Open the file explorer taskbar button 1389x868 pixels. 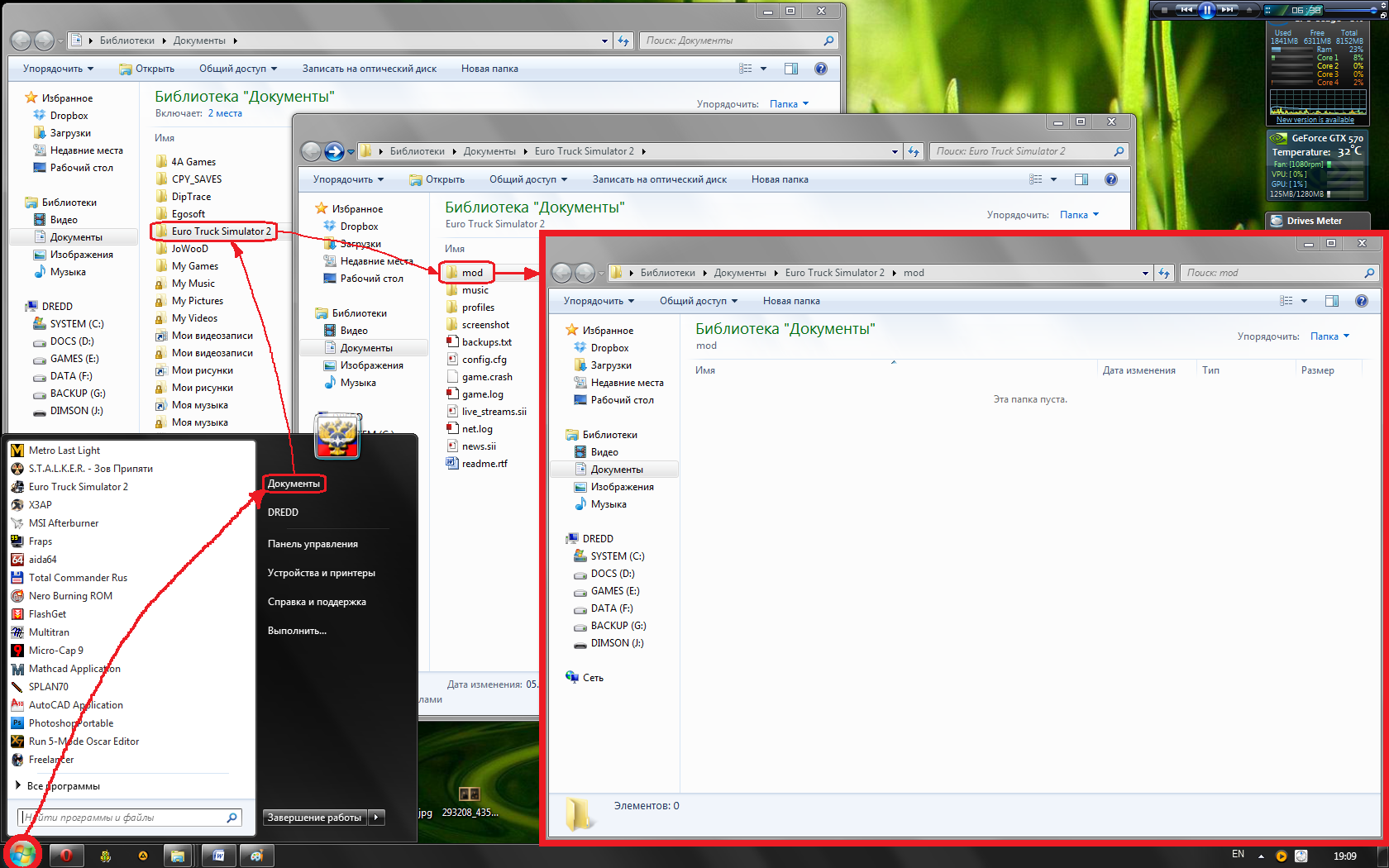click(177, 856)
